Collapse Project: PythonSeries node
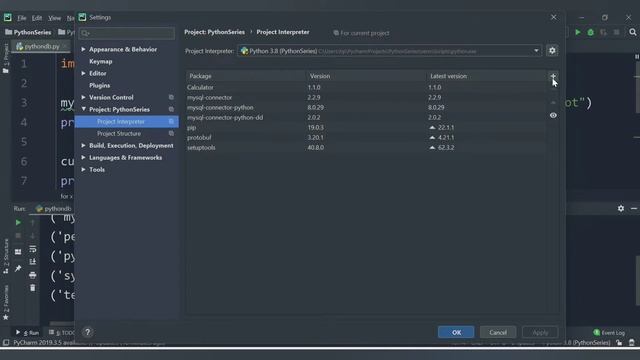This screenshot has height=360, width=640. tap(83, 109)
